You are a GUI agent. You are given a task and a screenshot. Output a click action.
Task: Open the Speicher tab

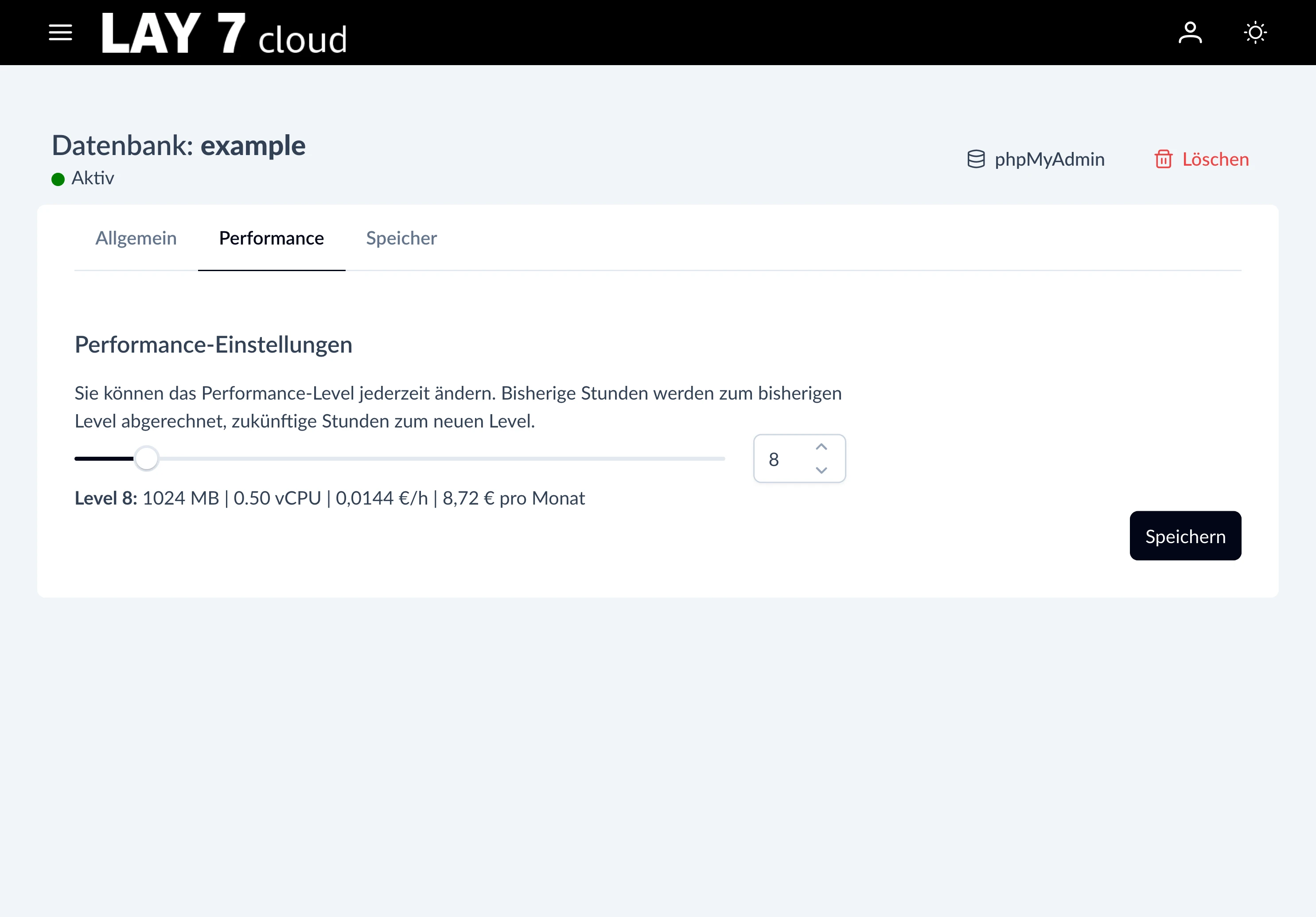(401, 238)
